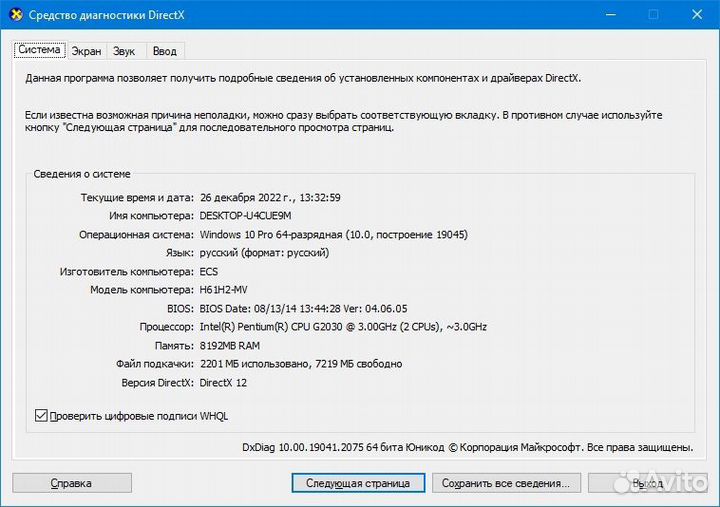Close the DirectX diagnostic window
This screenshot has height=507, width=720.
coord(697,15)
